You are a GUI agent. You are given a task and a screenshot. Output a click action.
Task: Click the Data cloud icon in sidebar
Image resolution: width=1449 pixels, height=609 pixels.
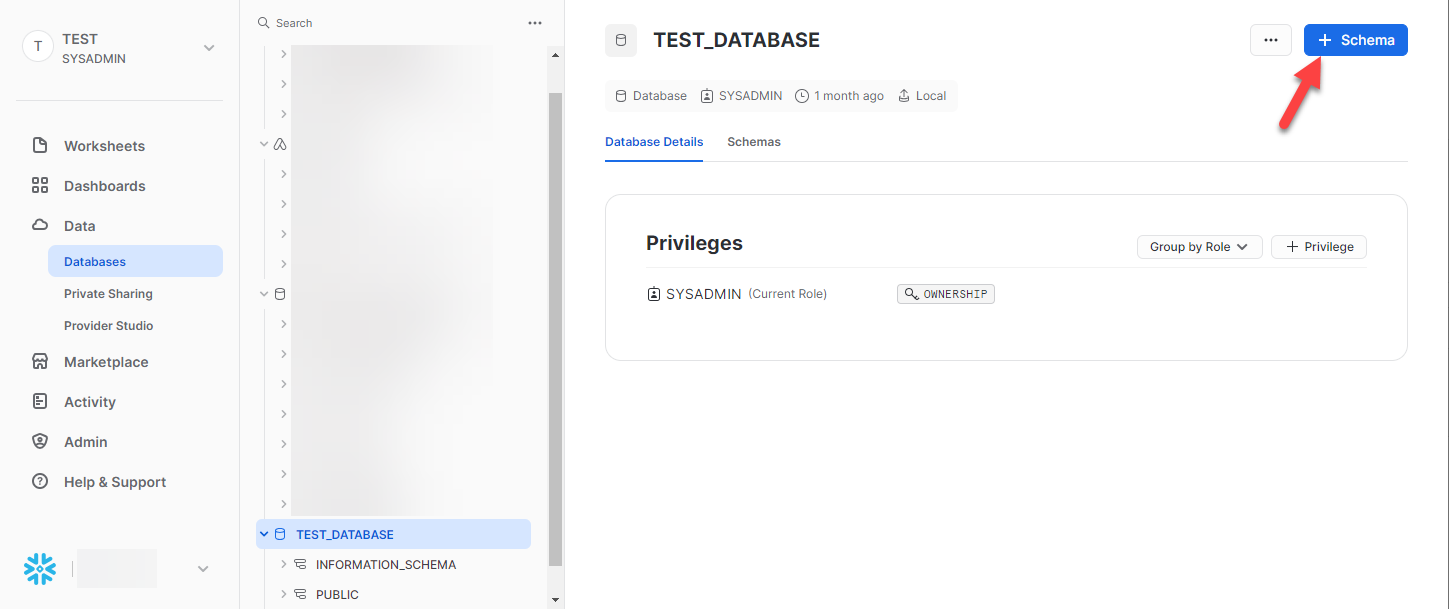[x=40, y=225]
